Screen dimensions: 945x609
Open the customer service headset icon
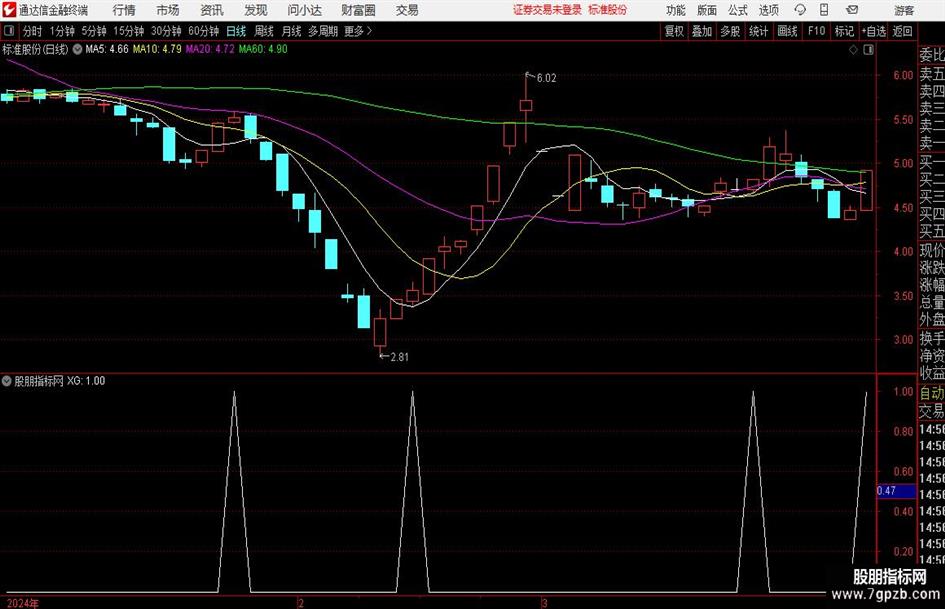click(800, 10)
